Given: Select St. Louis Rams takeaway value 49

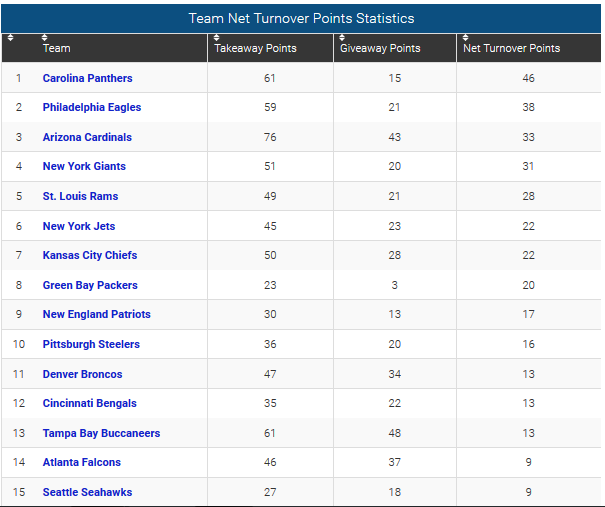Looking at the screenshot, I should pos(270,196).
